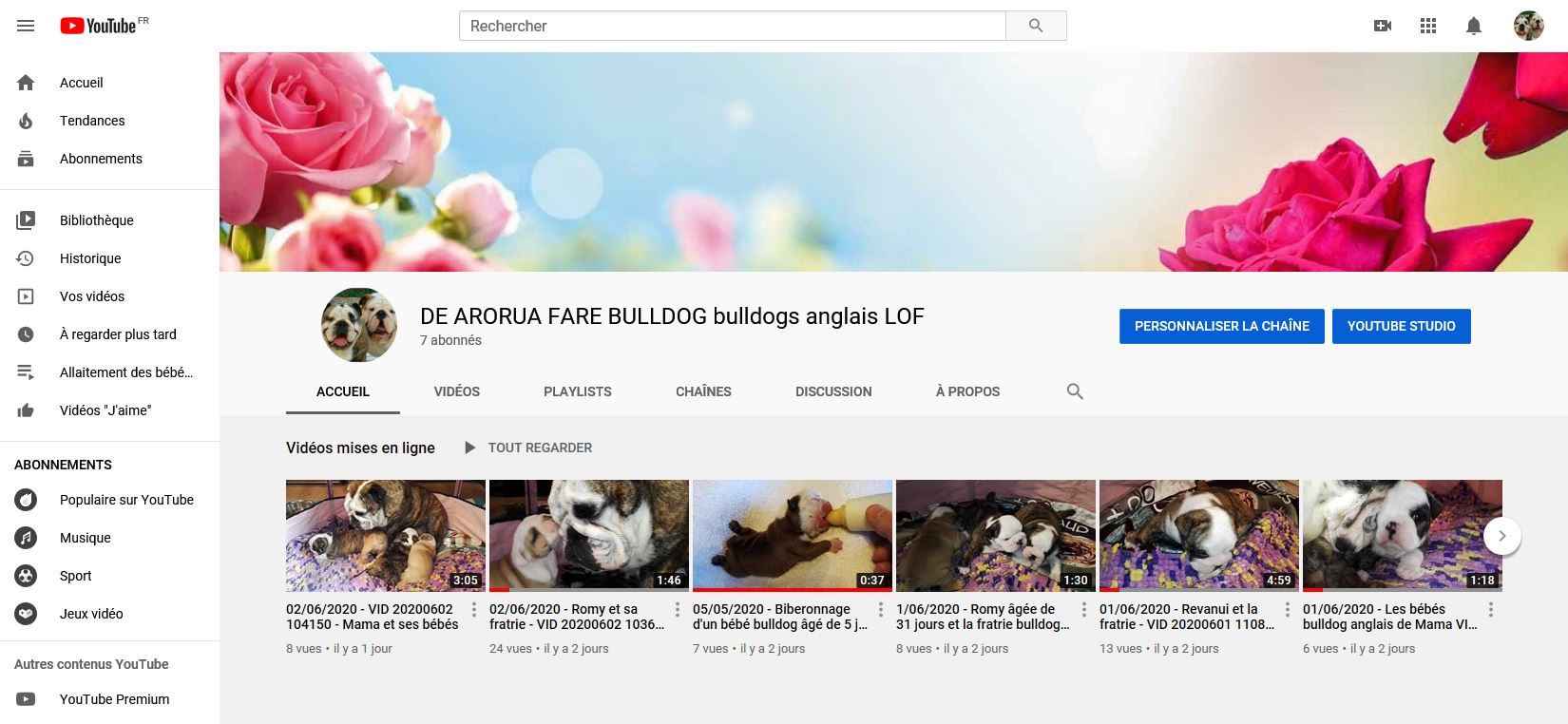Image resolution: width=1568 pixels, height=724 pixels.
Task: Click the Tendances flame icon
Action: coord(26,121)
